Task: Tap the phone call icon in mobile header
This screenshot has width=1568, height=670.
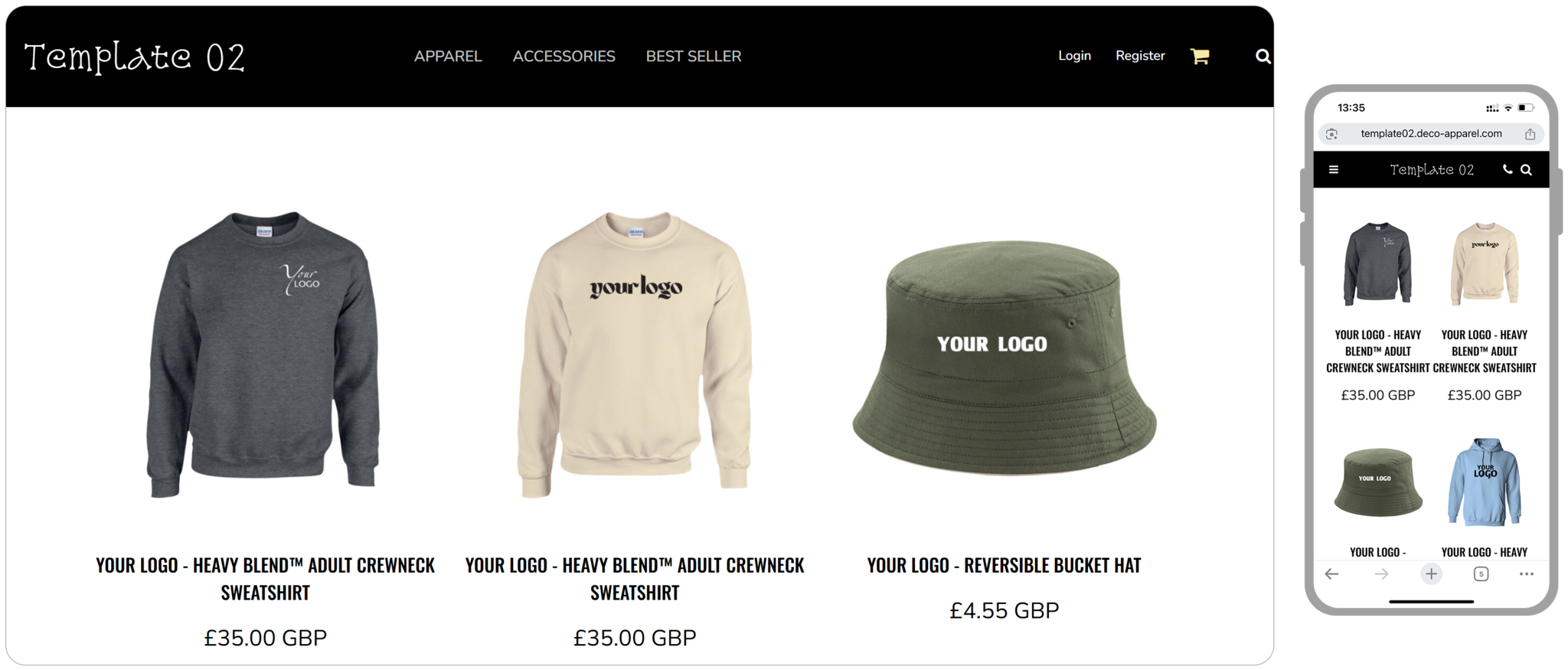Action: (1508, 170)
